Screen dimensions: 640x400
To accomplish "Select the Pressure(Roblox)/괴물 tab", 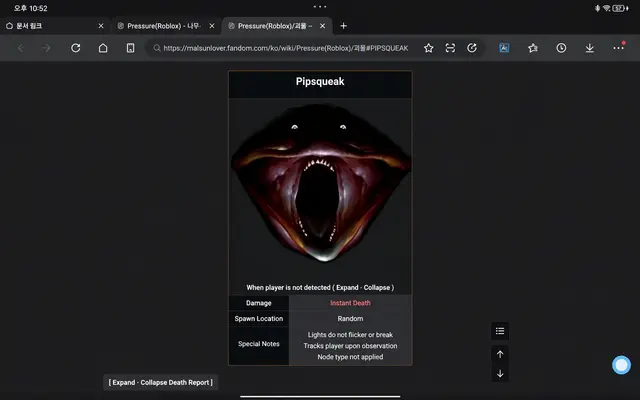I will coord(277,26).
